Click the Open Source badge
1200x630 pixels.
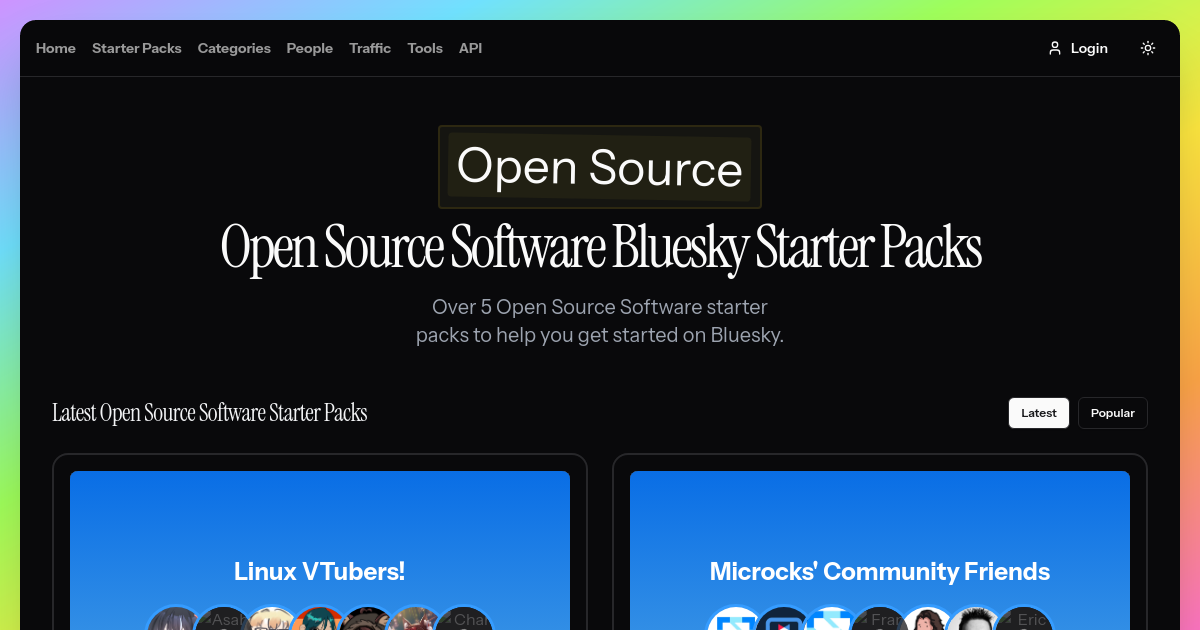point(599,167)
